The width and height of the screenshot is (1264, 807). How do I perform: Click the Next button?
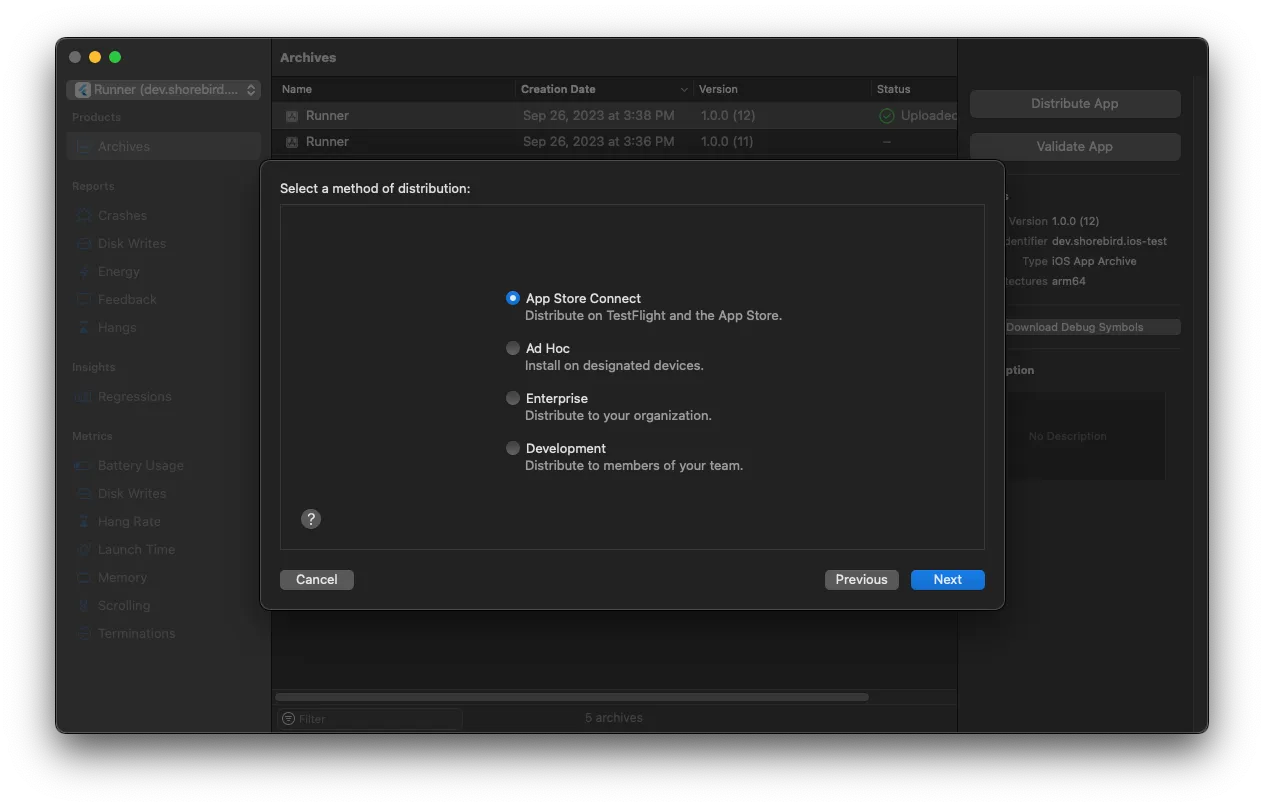[x=947, y=579]
